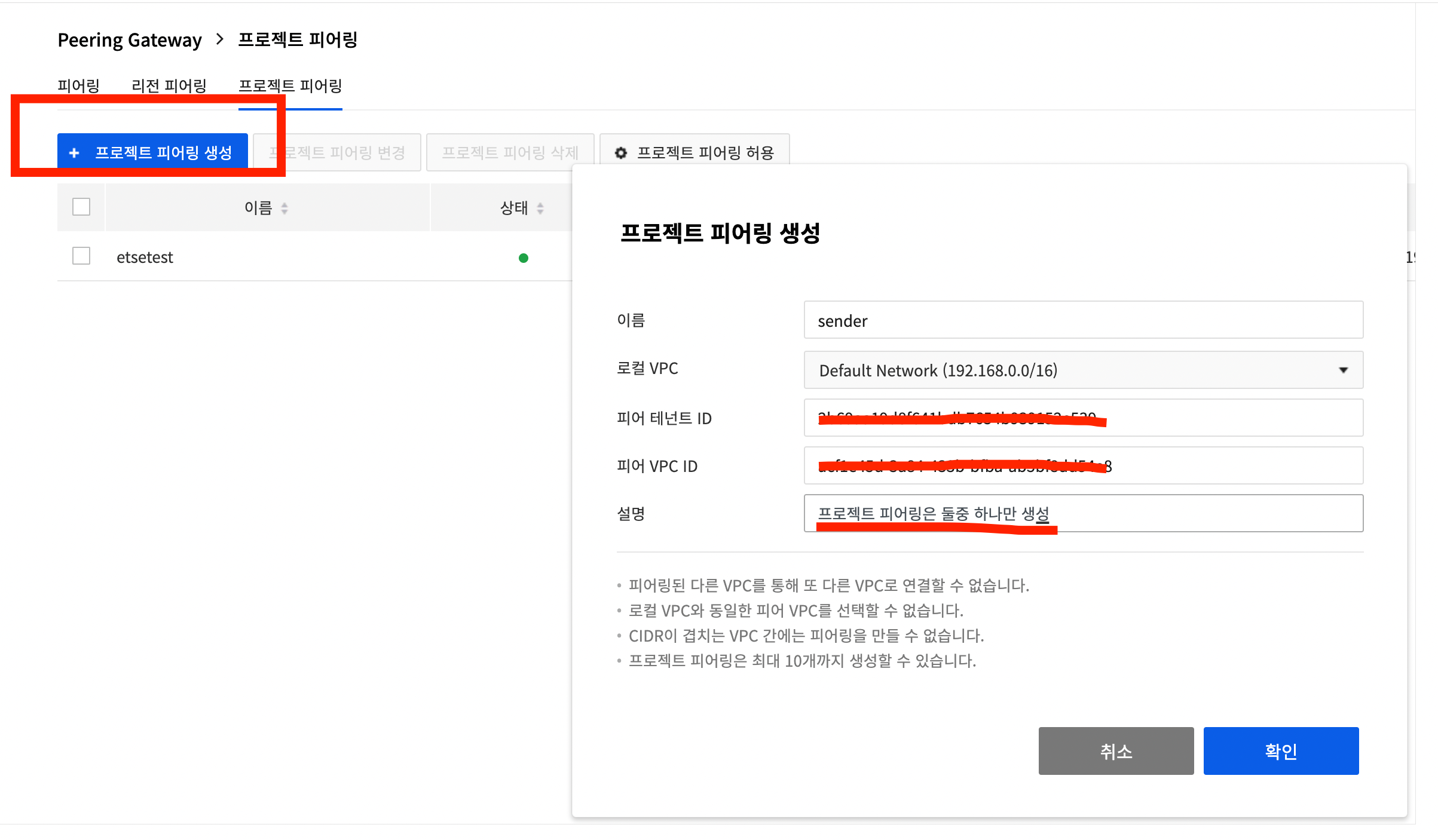This screenshot has width=1438, height=840.
Task: Click breadcrumb chevron after Peering Gateway
Action: pos(220,39)
